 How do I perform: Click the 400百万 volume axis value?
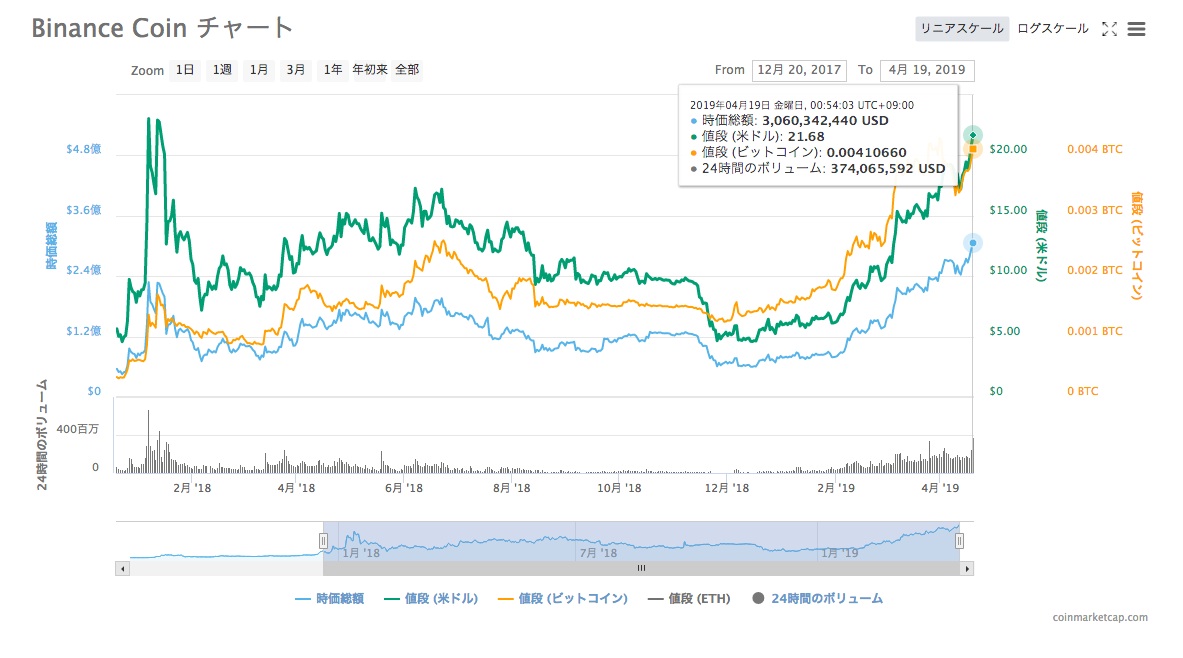click(77, 429)
